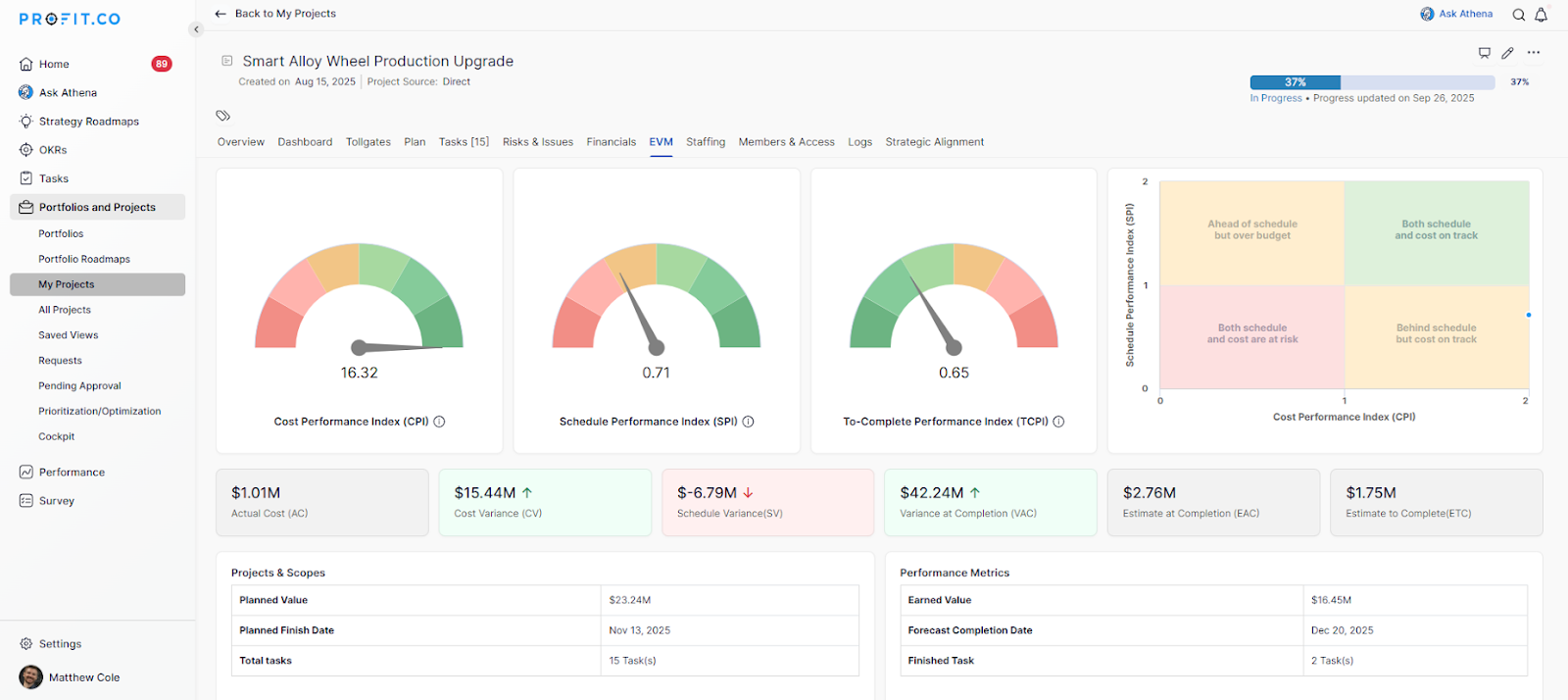Expand Portfolios and Projects section

(97, 207)
